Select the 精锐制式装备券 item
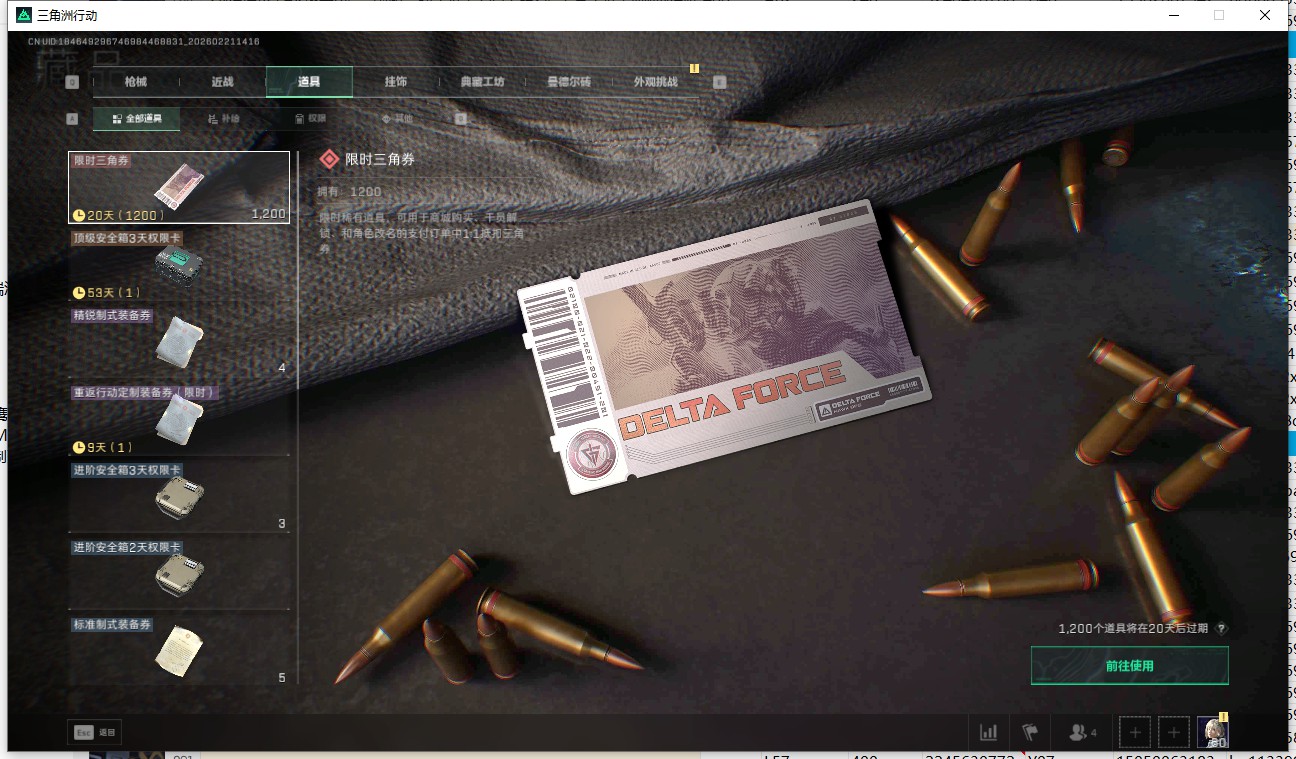This screenshot has width=1296, height=759. [x=178, y=343]
